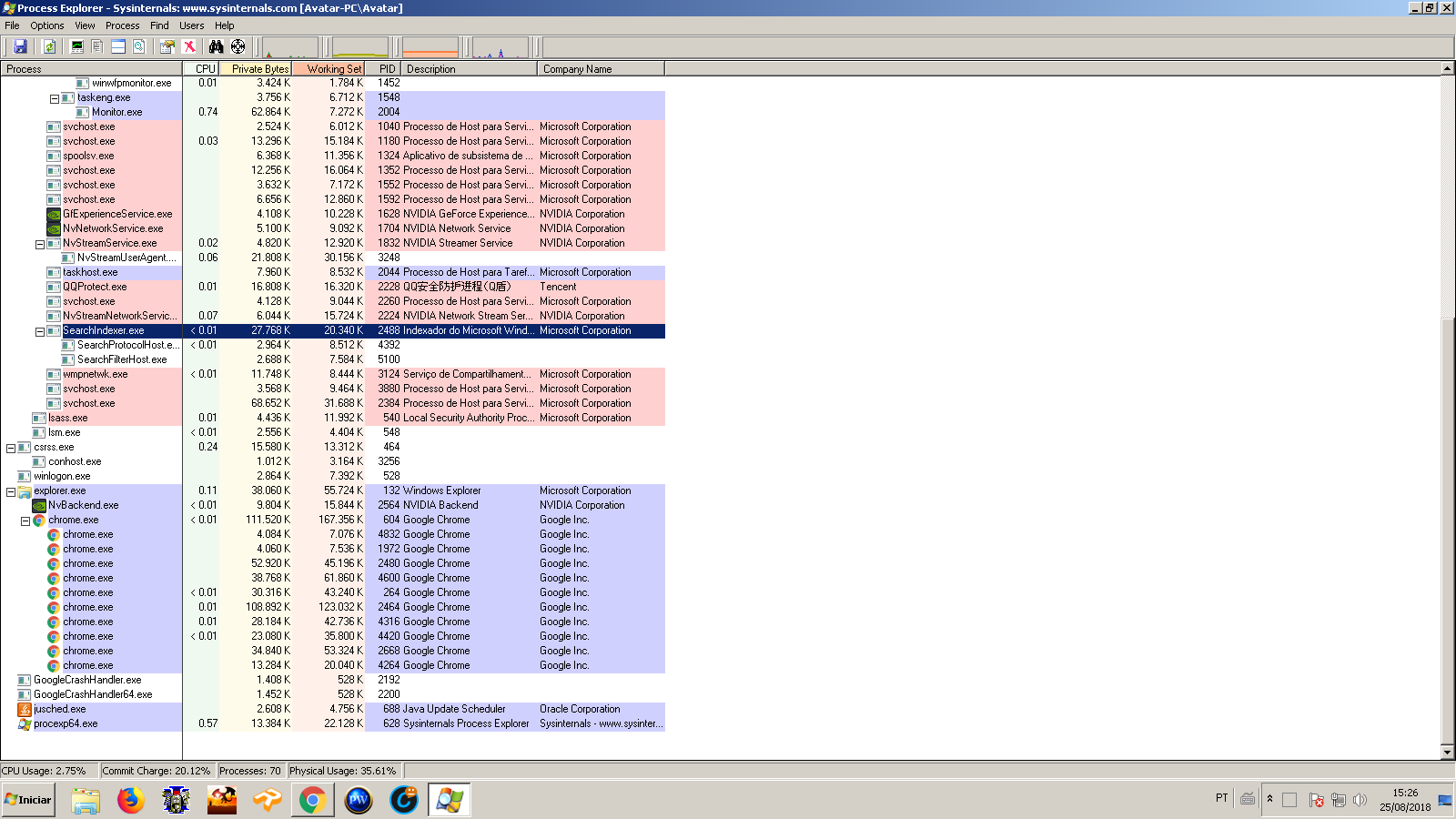This screenshot has width=1456, height=819.
Task: Open Firefox from the taskbar
Action: (x=131, y=800)
